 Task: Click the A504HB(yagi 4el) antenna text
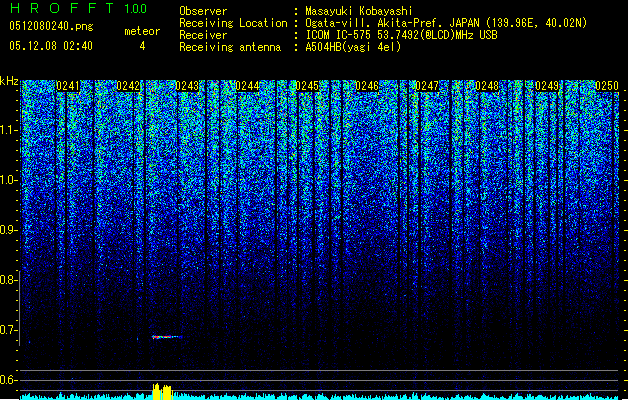tap(353, 47)
